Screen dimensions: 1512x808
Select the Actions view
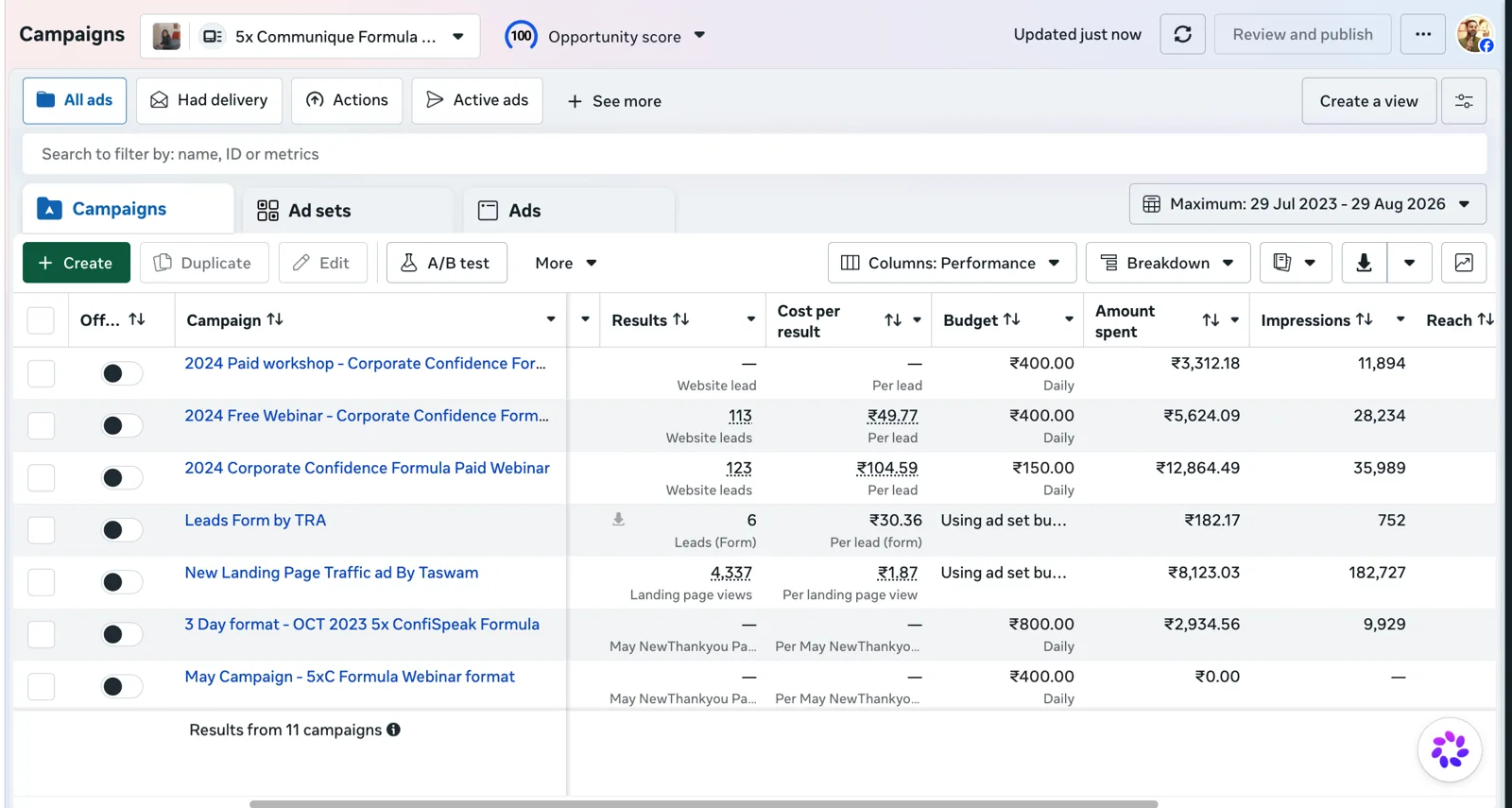click(x=347, y=100)
